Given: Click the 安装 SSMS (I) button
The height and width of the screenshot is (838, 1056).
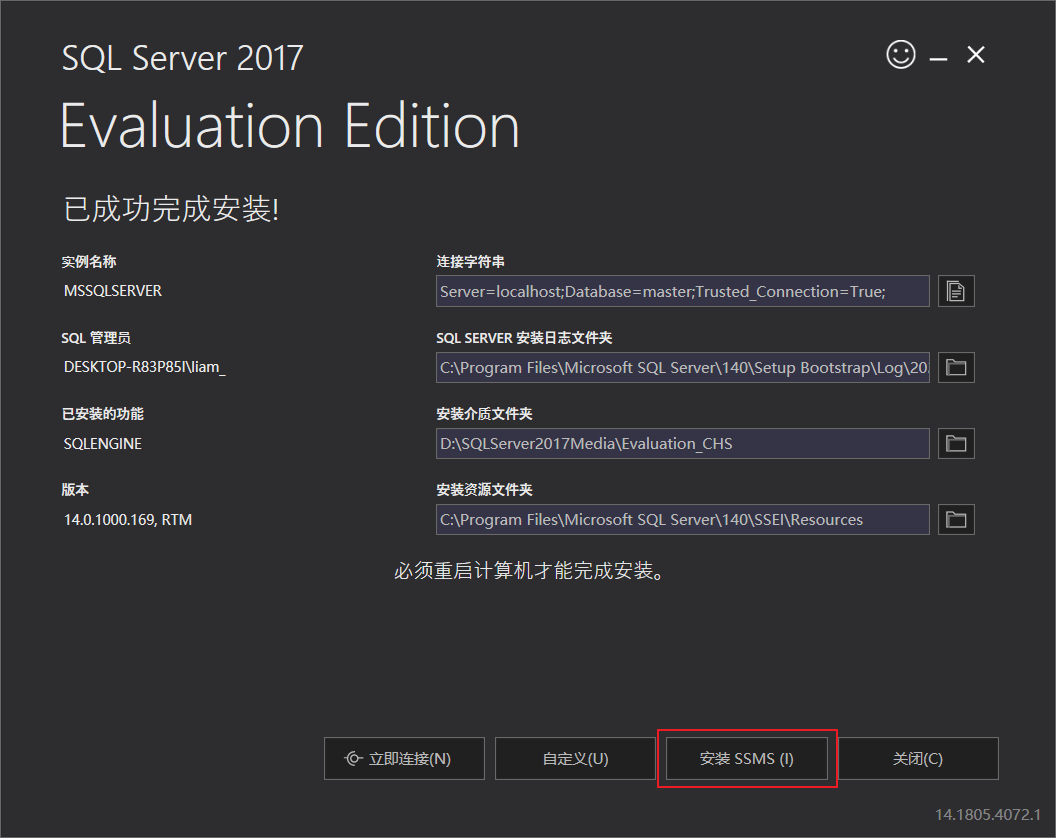Looking at the screenshot, I should pos(746,759).
